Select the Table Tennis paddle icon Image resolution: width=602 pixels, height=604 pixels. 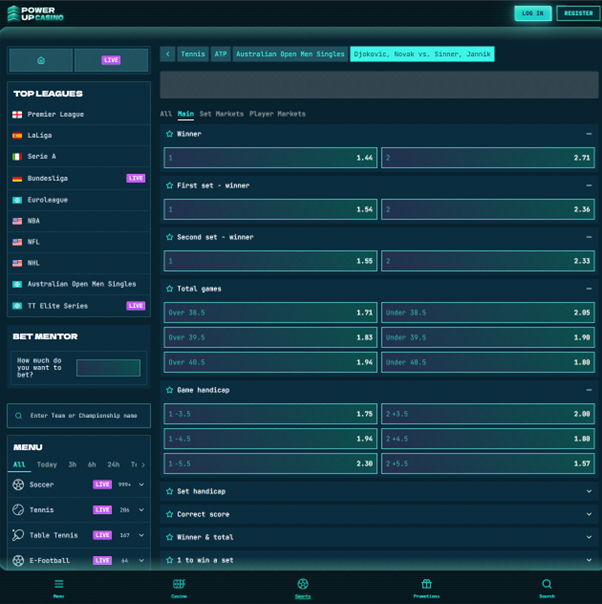18,535
